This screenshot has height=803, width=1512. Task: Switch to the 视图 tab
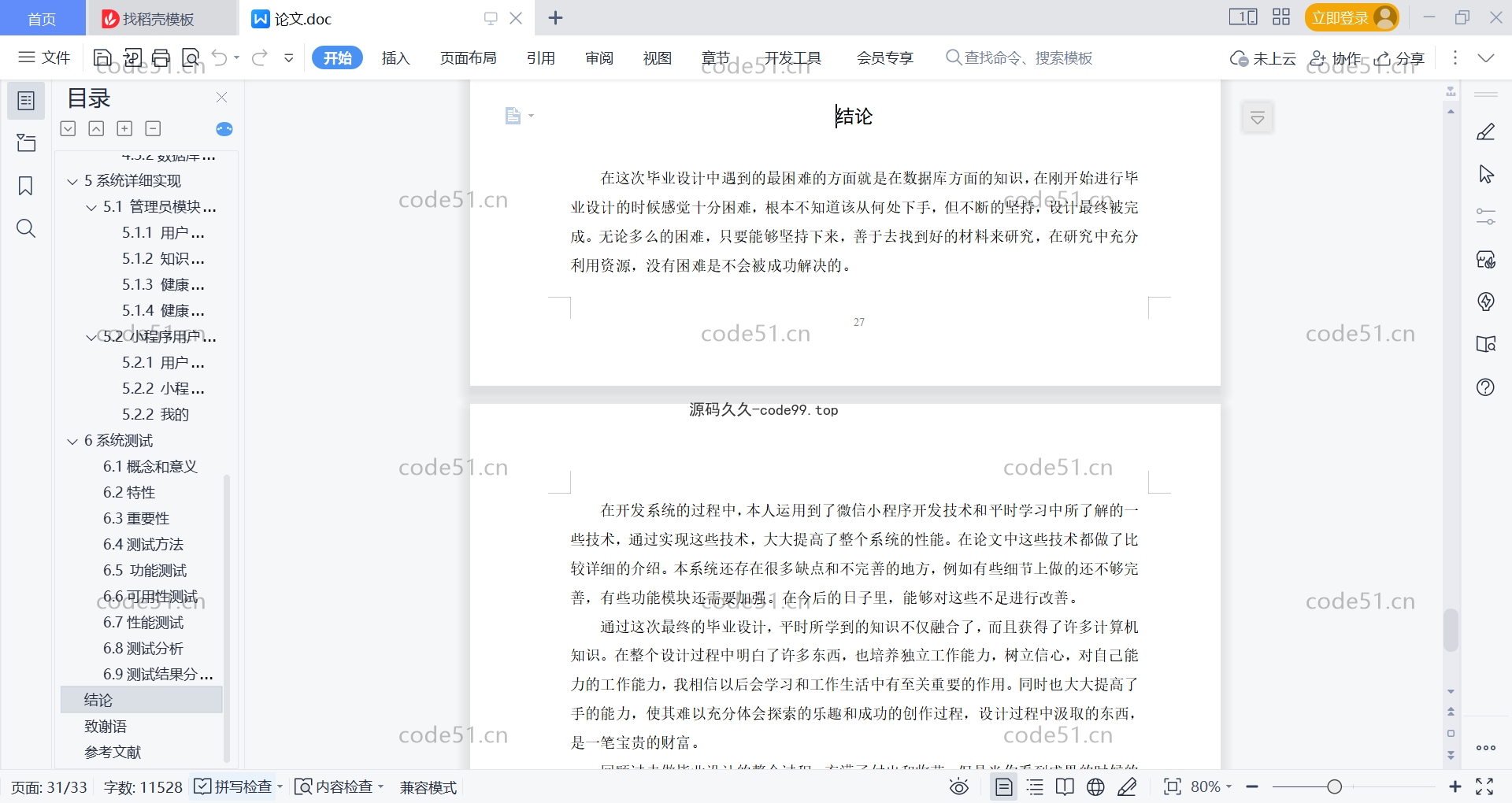(658, 57)
